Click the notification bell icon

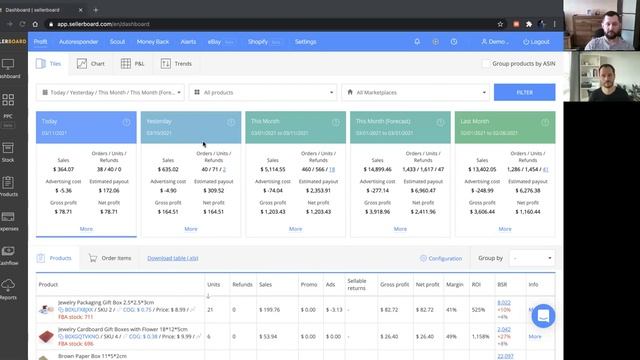[x=417, y=42]
